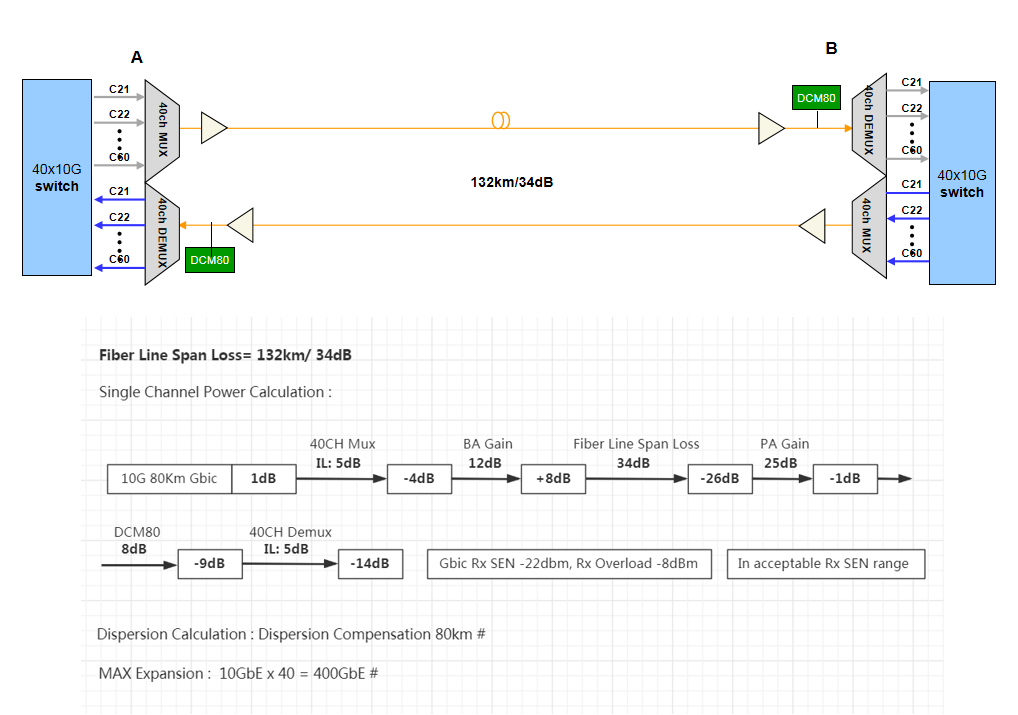Select the 40ch DEMUX shape at site A
The width and height of the screenshot is (1018, 715).
click(x=162, y=234)
